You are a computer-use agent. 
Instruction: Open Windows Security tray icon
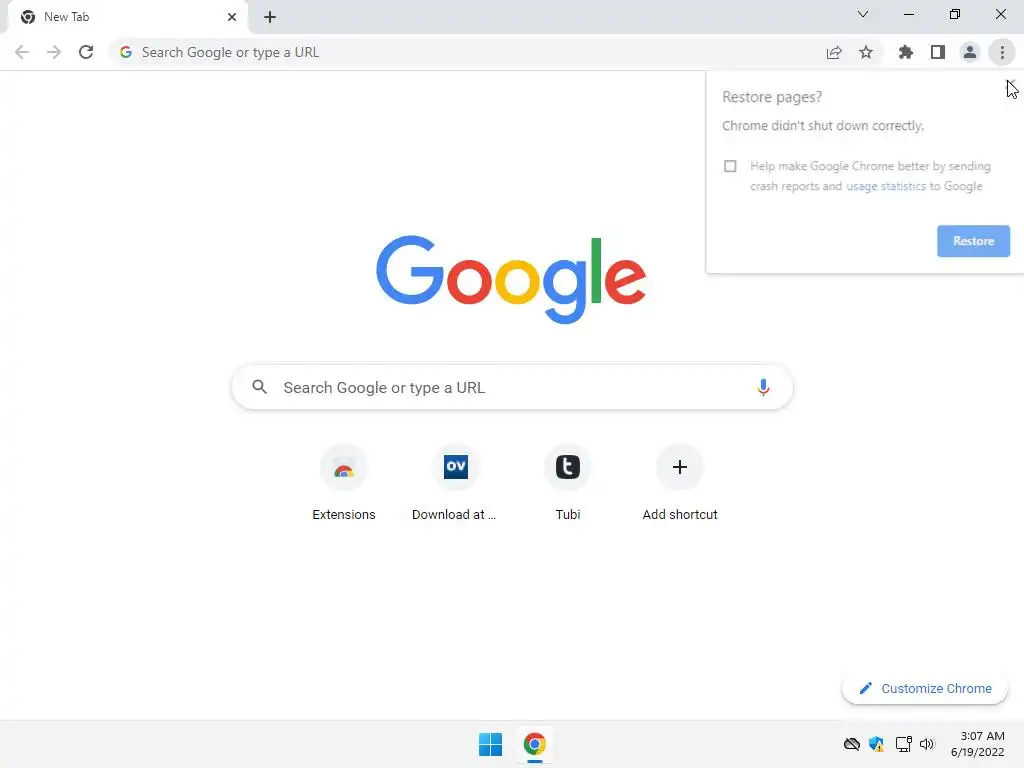tap(876, 744)
